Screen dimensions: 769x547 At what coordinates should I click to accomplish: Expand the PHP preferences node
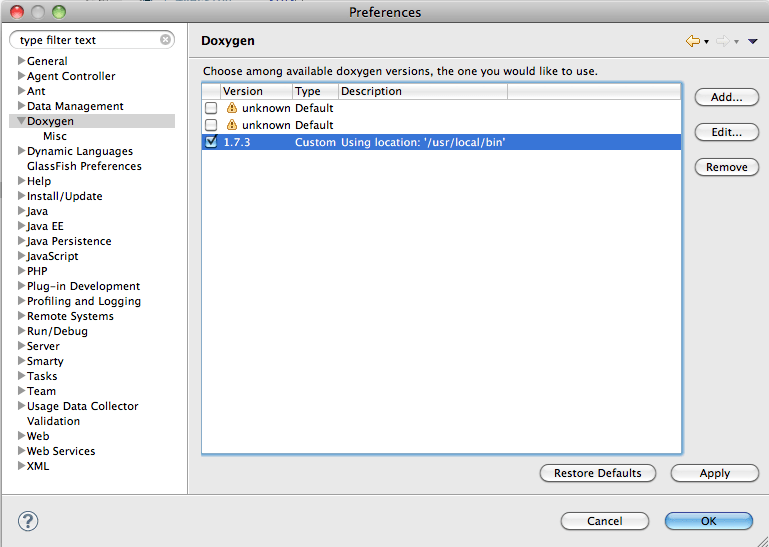(21, 271)
